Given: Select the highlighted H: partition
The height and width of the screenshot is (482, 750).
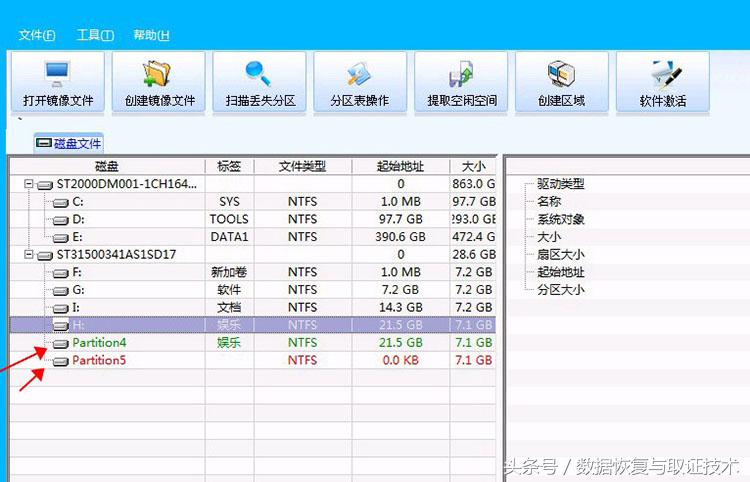Looking at the screenshot, I should (253, 325).
